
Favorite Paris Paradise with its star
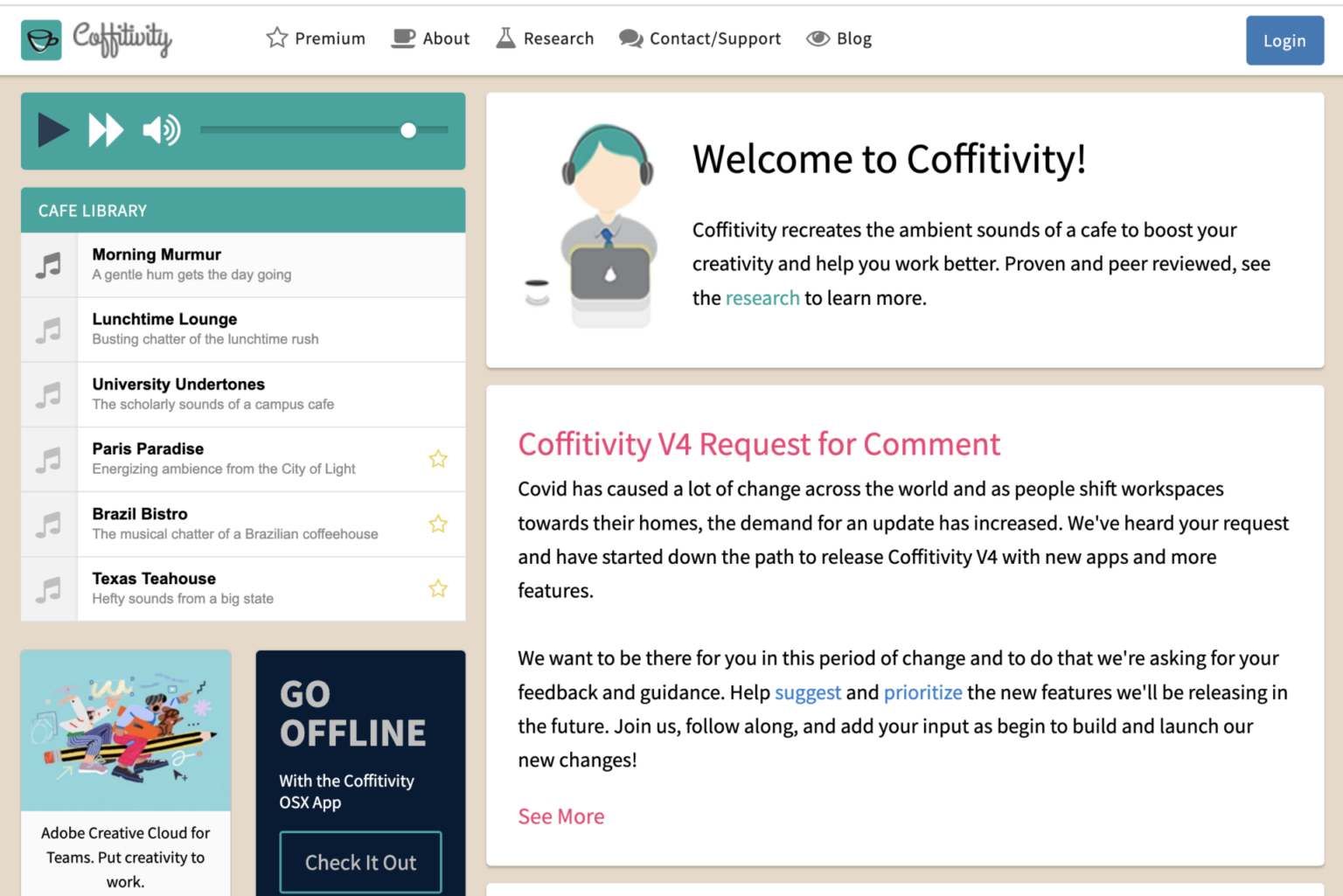[438, 458]
